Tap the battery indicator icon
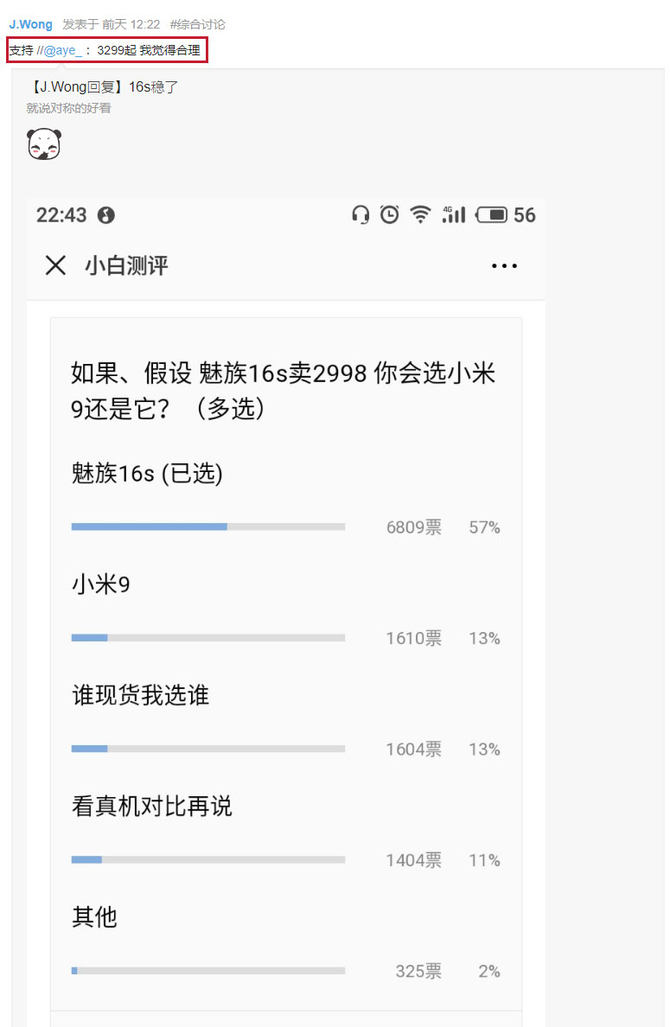 click(x=492, y=214)
